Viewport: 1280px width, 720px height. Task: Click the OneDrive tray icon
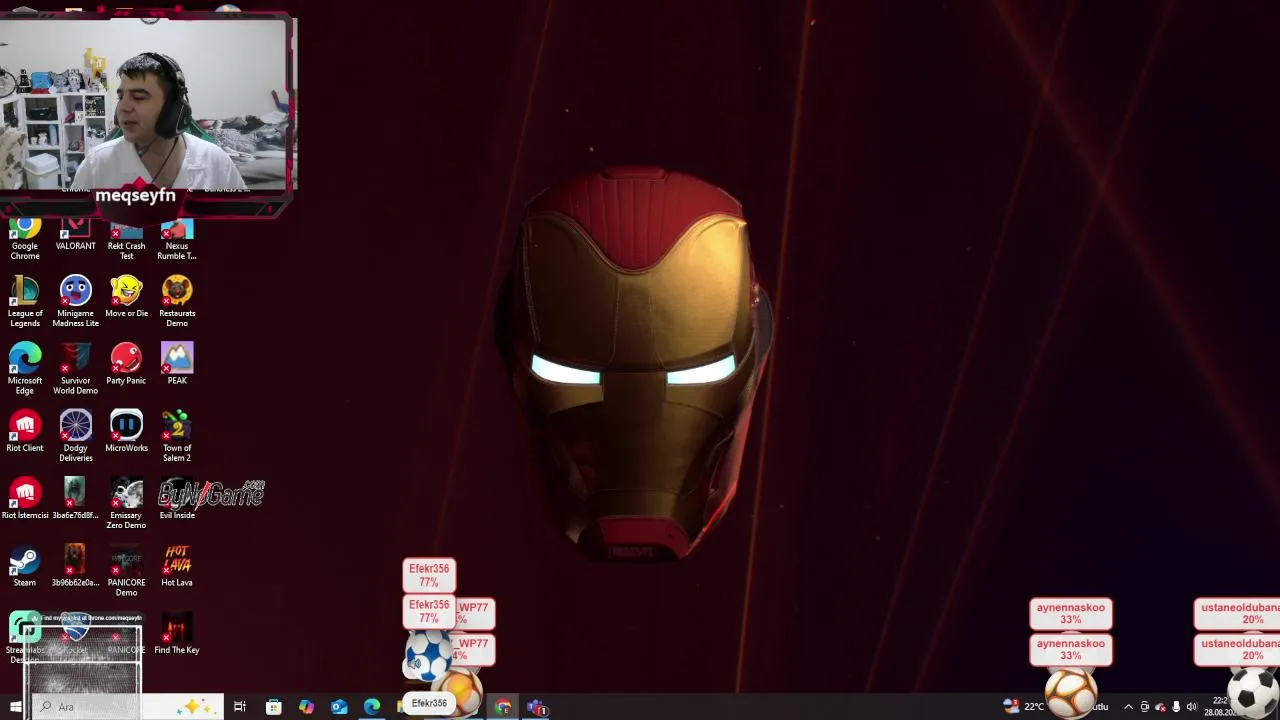tap(1160, 707)
